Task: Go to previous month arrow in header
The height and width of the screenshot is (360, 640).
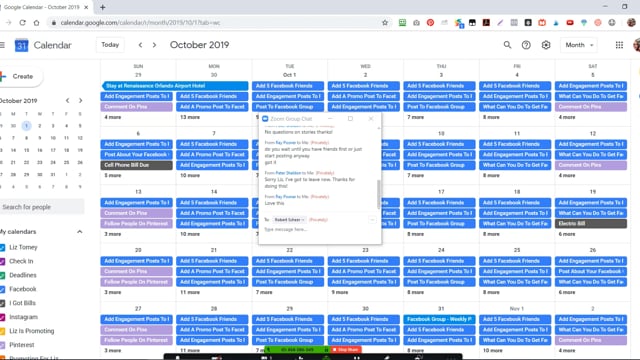Action: [140, 45]
